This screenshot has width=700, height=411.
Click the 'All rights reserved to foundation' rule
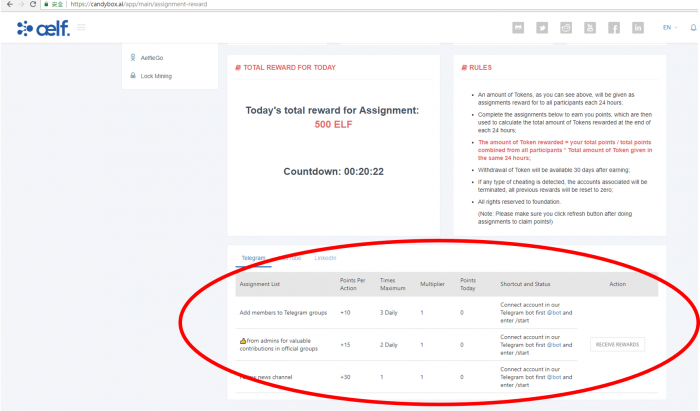tap(519, 202)
